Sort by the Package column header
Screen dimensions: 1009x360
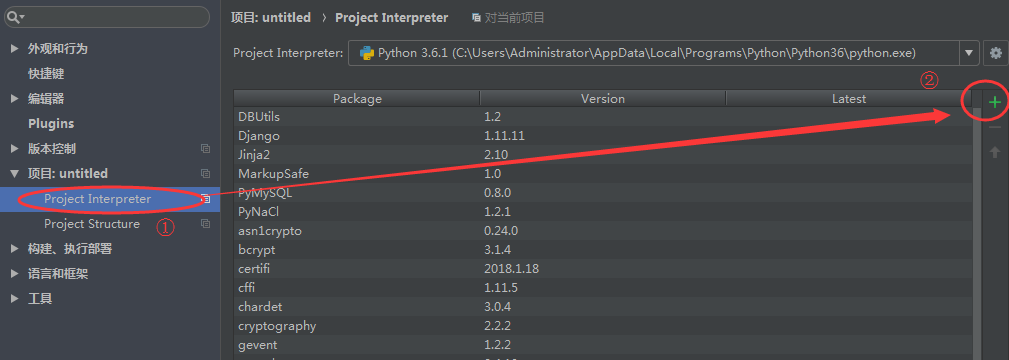tap(357, 99)
